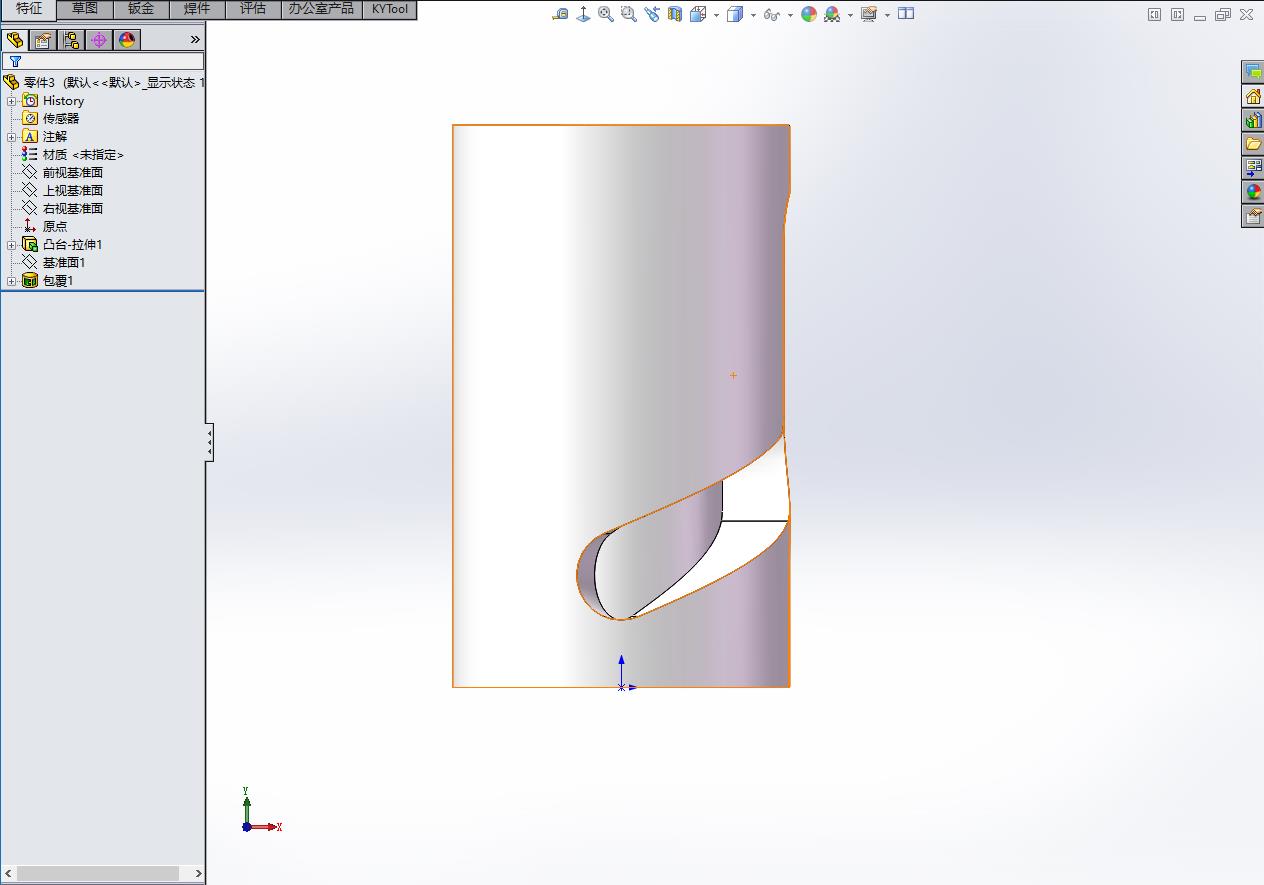
Task: Click the Previous View icon
Action: (652, 14)
